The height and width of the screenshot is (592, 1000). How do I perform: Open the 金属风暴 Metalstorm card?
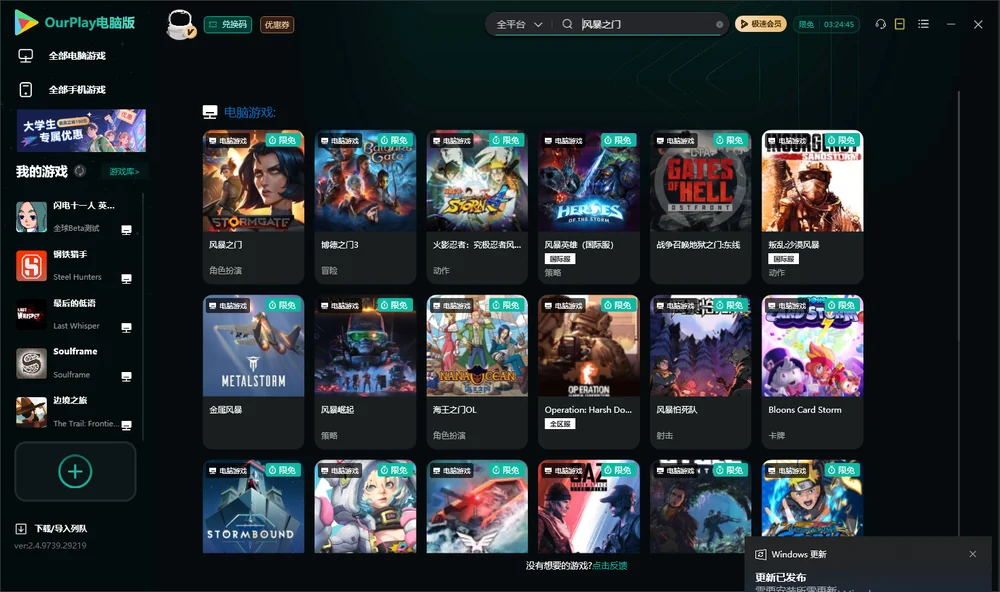point(253,372)
